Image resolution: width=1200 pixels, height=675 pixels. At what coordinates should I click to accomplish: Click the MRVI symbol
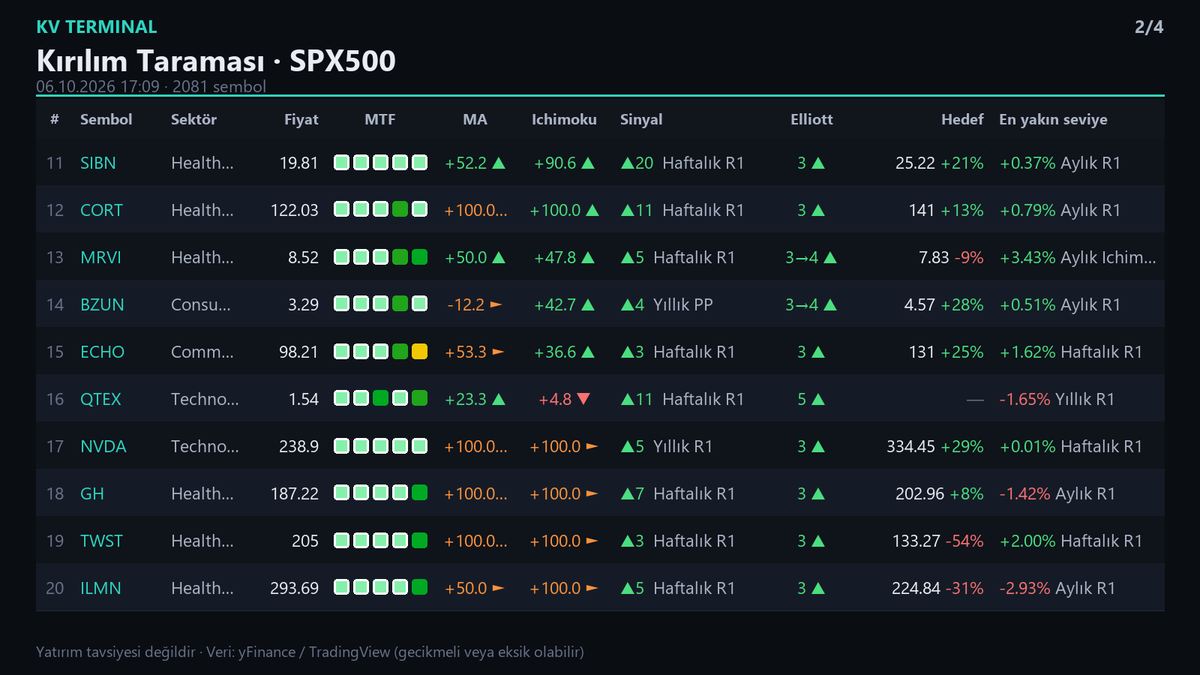[x=101, y=257]
